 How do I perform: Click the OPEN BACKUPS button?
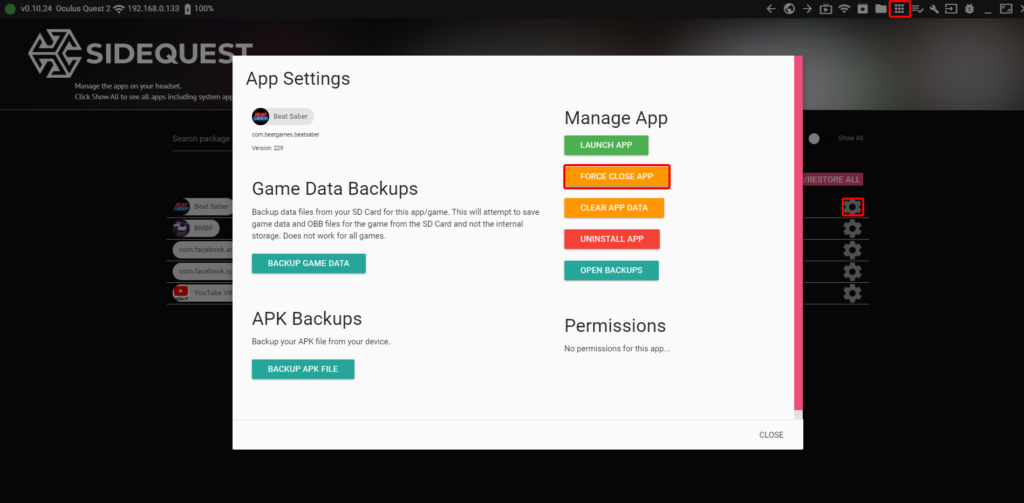611,270
